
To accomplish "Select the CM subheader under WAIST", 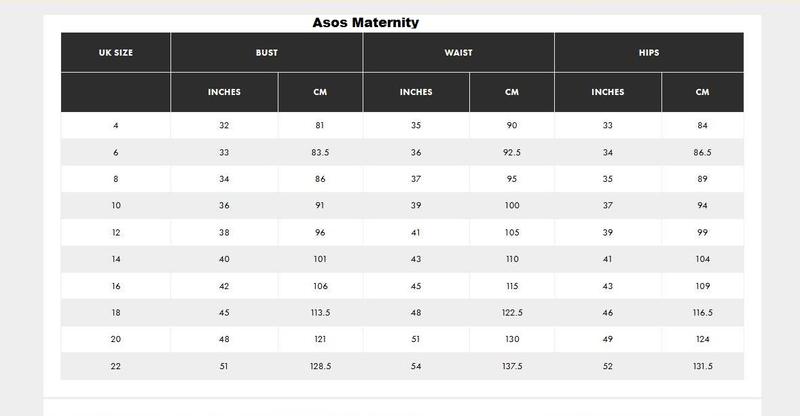I will [x=512, y=92].
